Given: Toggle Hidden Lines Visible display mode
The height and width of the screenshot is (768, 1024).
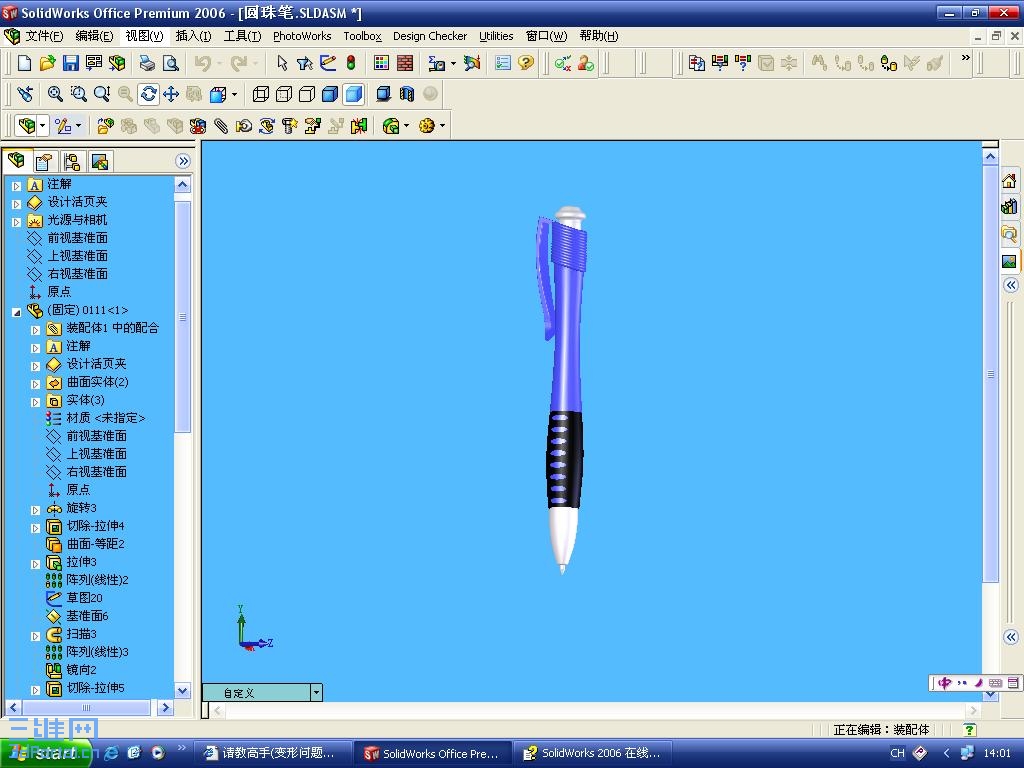Looking at the screenshot, I should click(x=283, y=94).
